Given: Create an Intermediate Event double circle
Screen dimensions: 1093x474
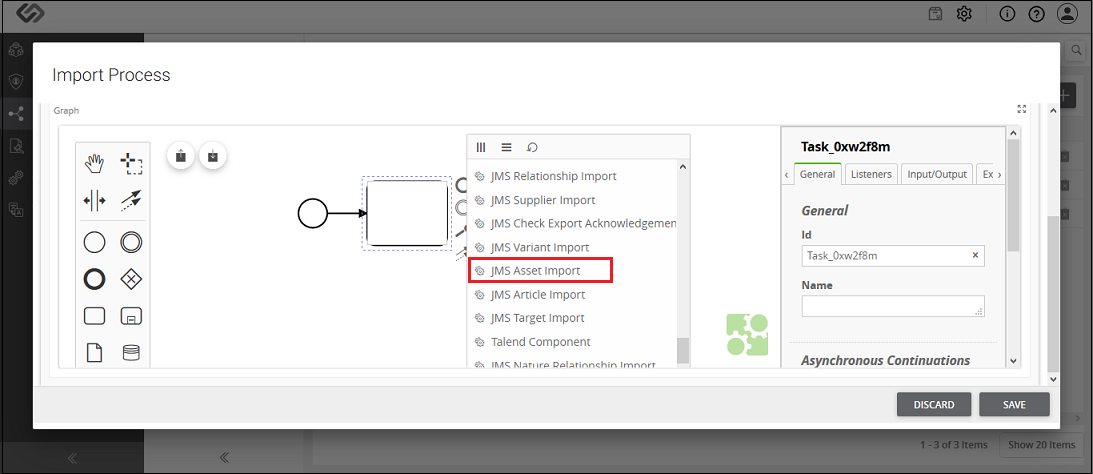Looking at the screenshot, I should tap(131, 243).
